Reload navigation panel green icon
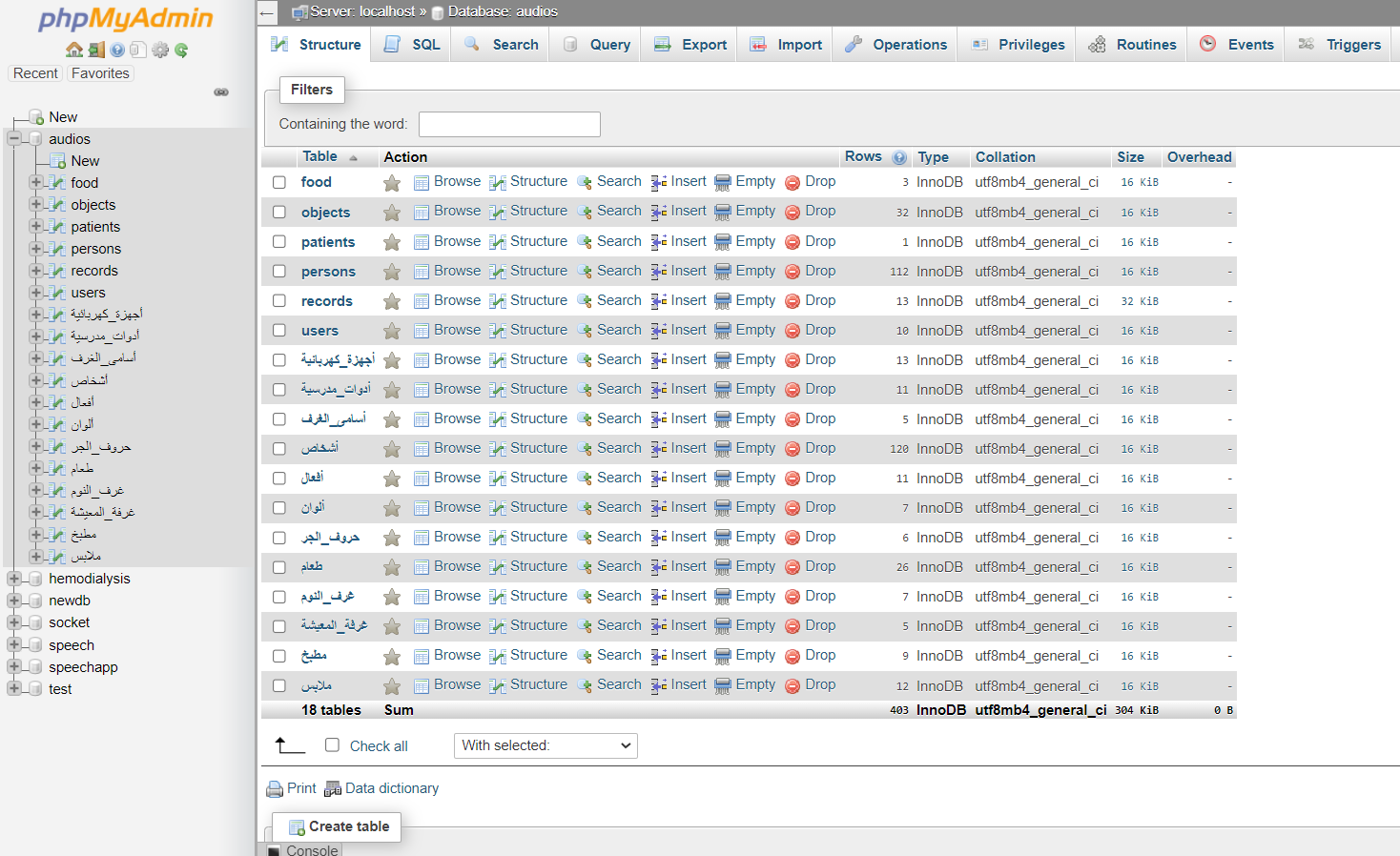Viewport: 1400px width, 856px height. click(181, 50)
